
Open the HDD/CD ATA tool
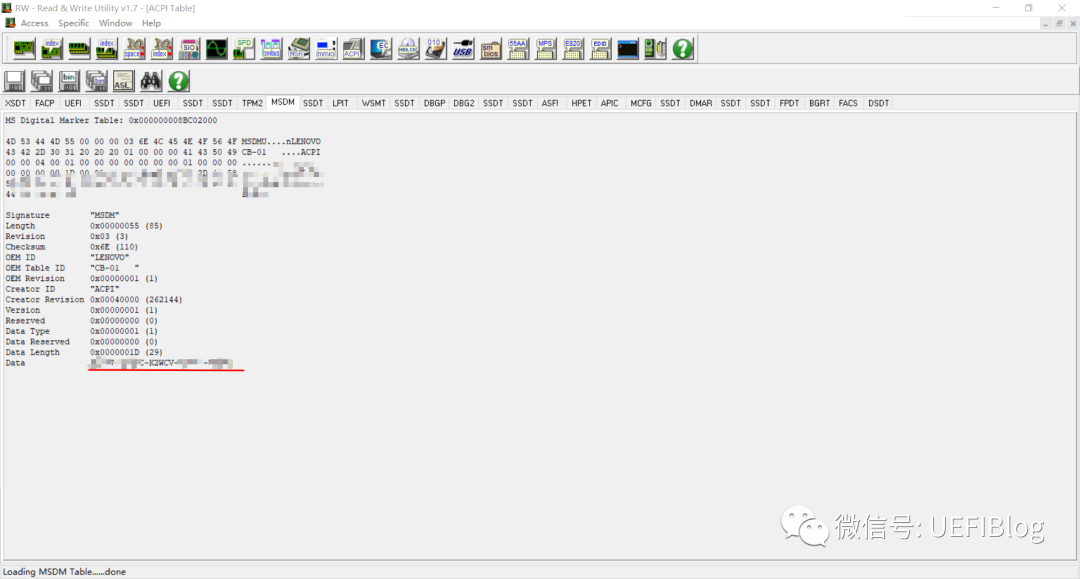(x=408, y=49)
